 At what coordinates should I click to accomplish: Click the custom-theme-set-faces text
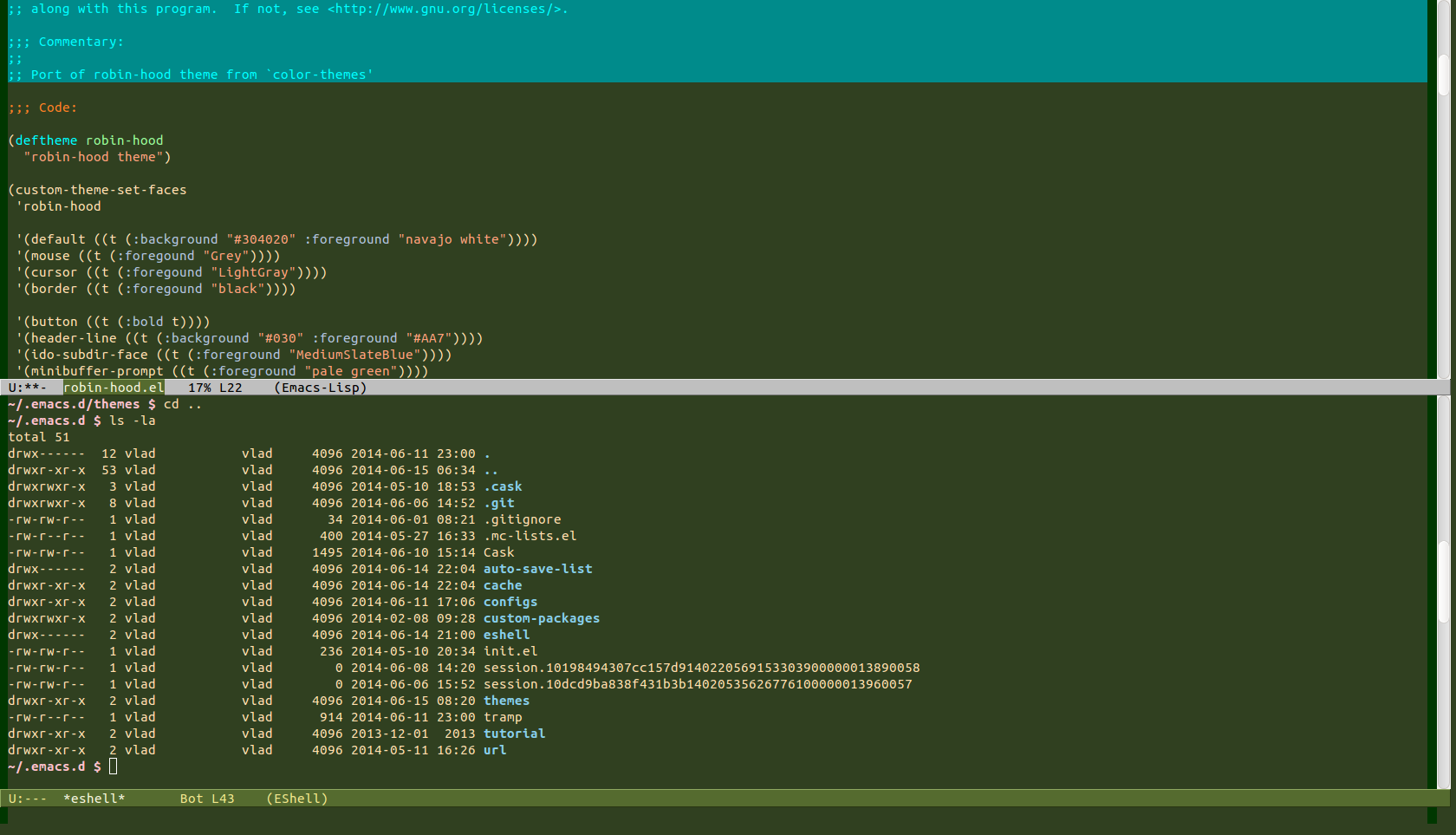tap(101, 190)
